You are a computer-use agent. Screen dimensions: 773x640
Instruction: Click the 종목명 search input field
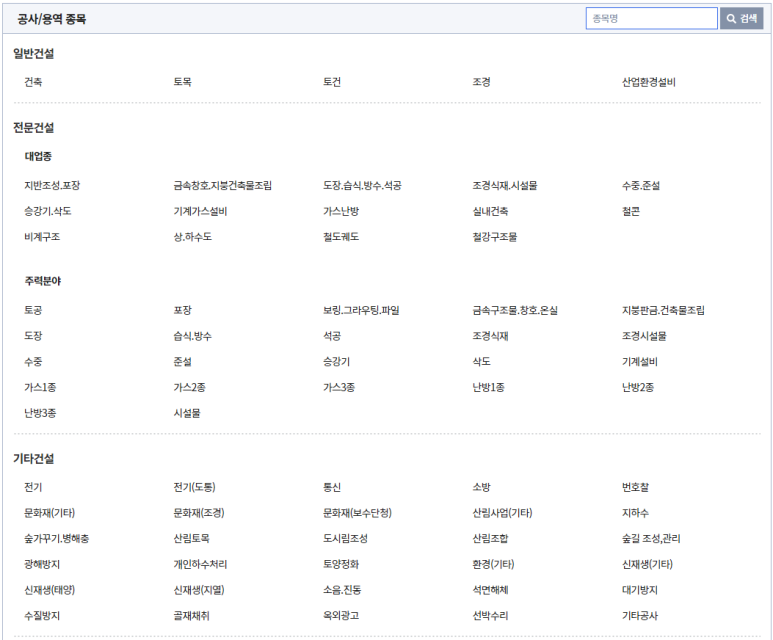coord(651,19)
